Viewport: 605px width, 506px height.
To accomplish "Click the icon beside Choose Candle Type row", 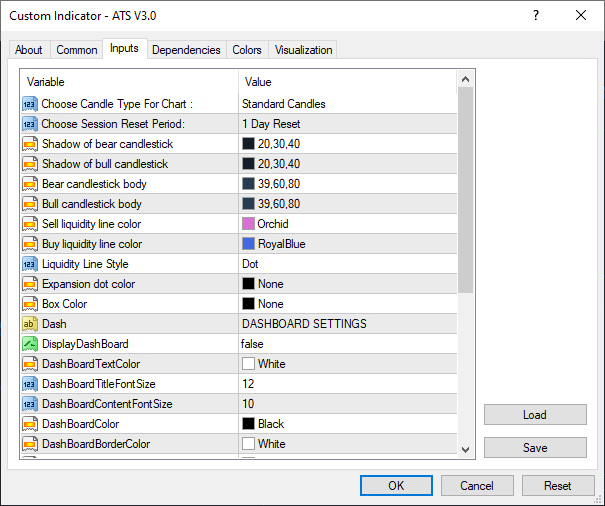I will 29,104.
